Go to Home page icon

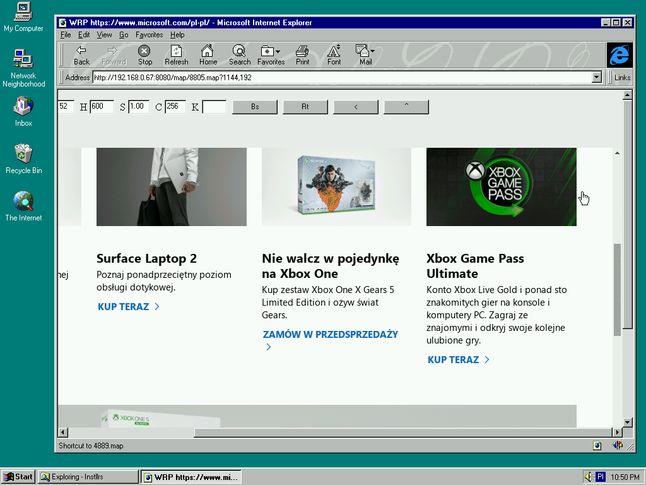point(208,55)
